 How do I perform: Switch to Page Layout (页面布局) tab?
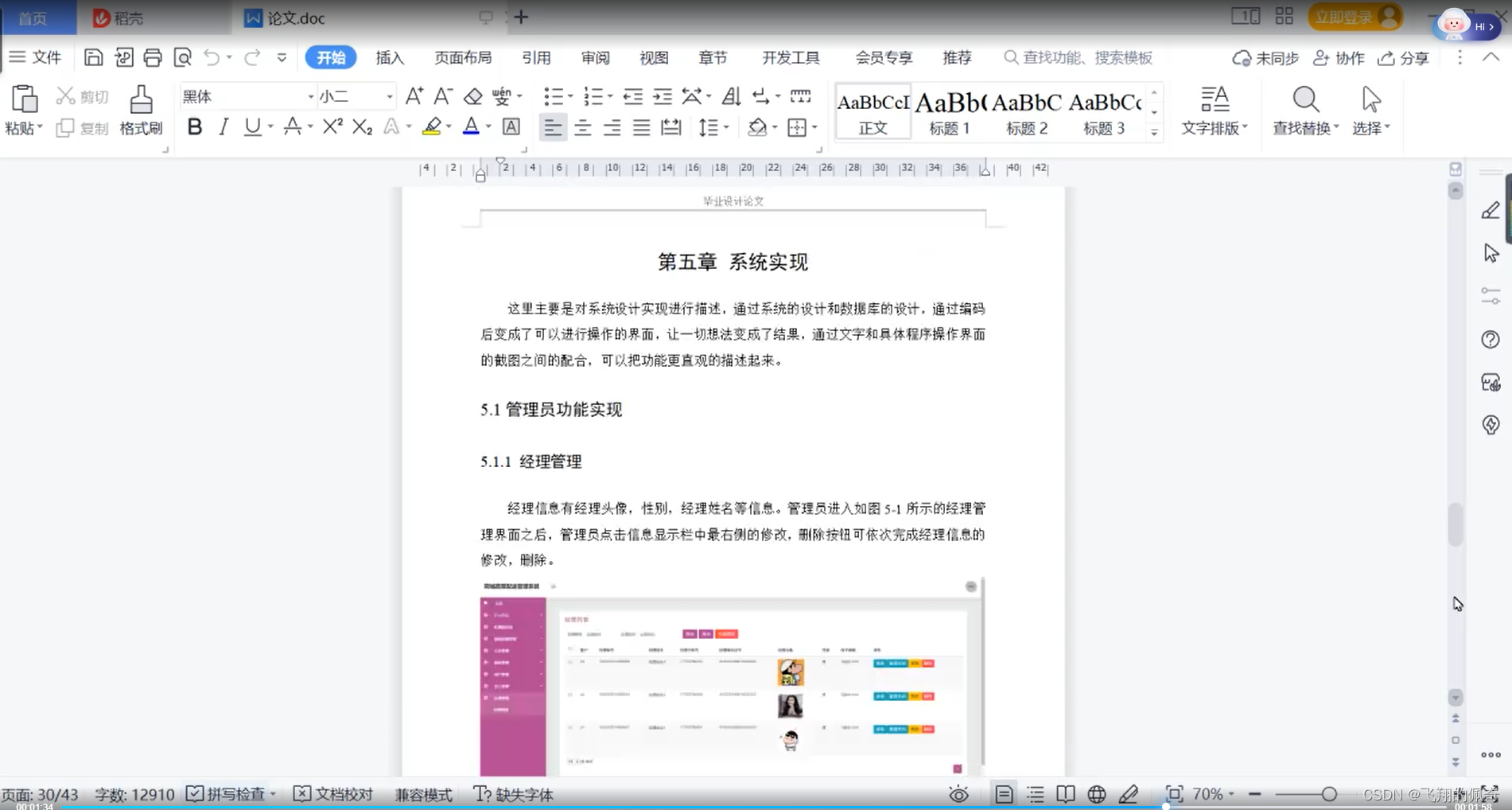click(463, 57)
